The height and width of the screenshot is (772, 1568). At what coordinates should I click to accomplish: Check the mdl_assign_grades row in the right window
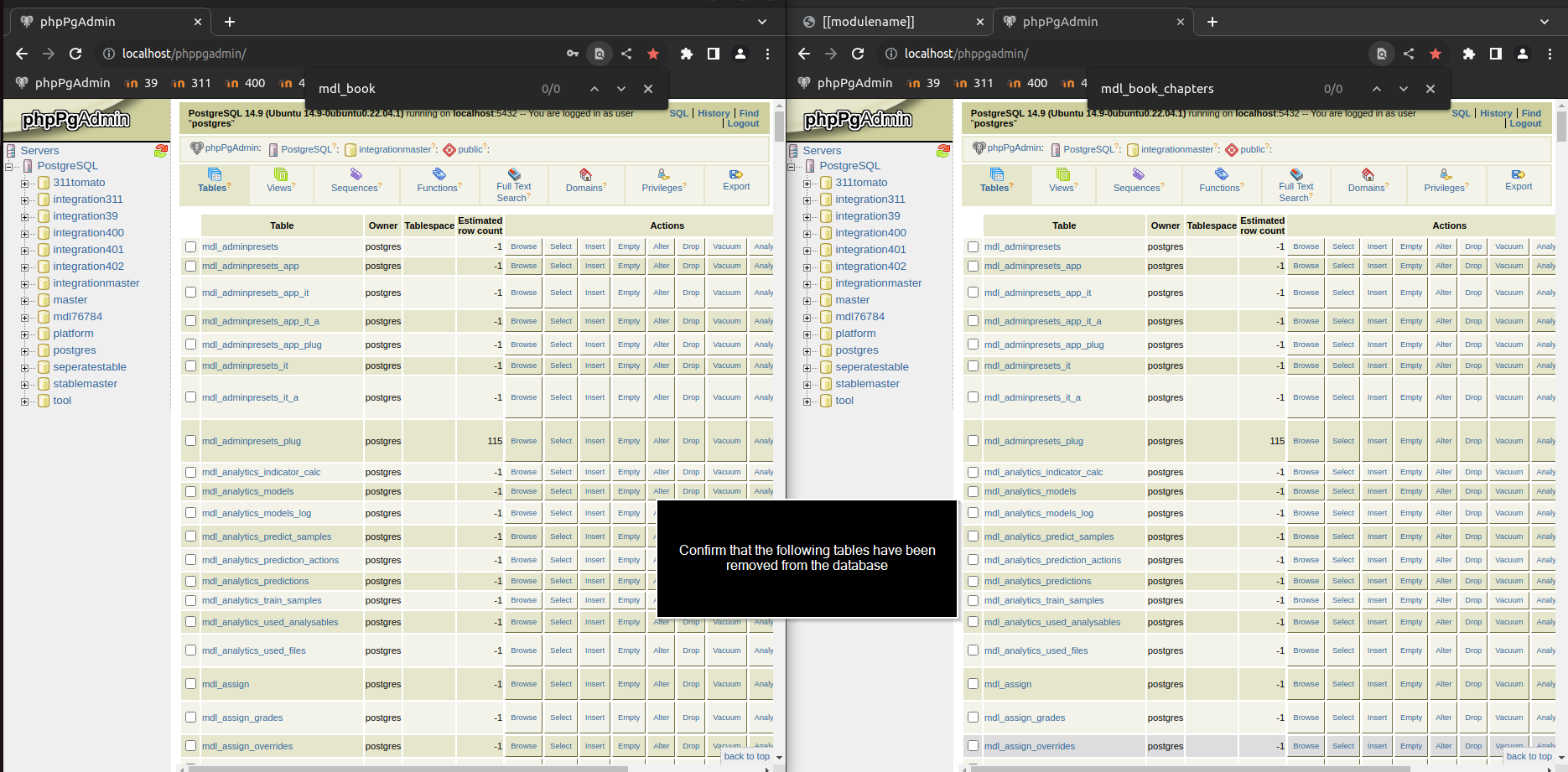pos(974,718)
